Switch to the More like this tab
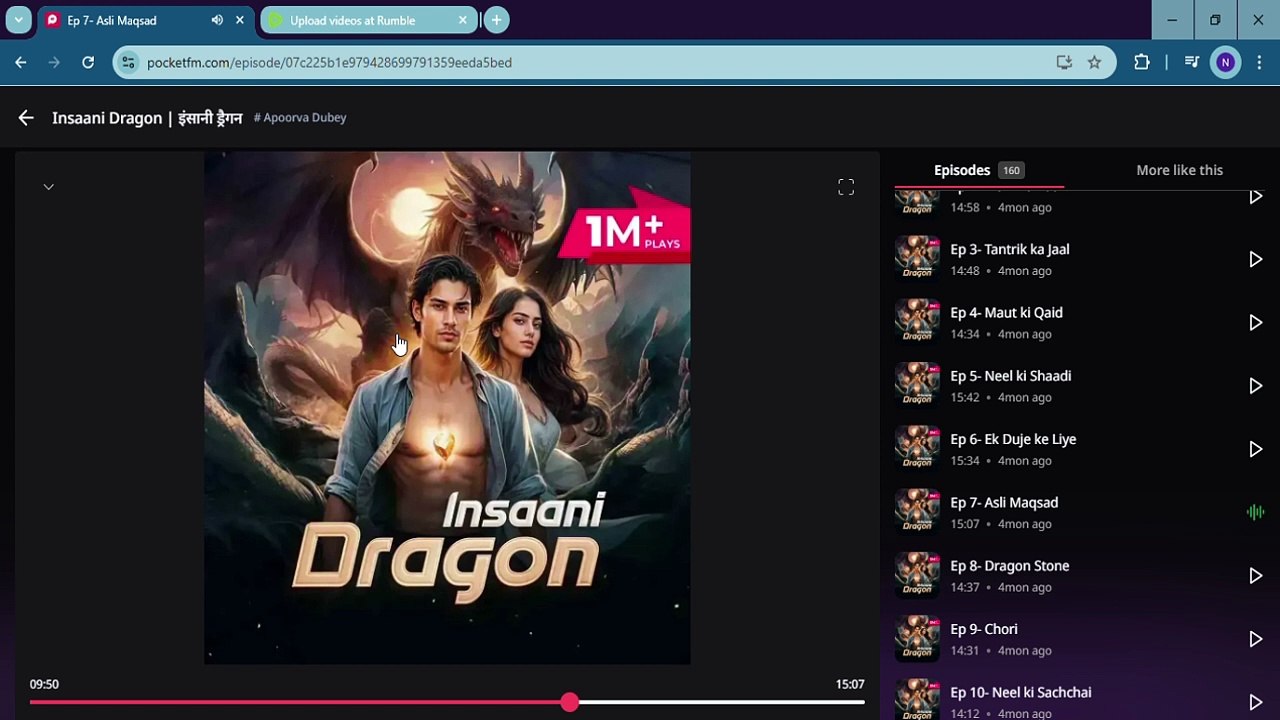 (1179, 170)
